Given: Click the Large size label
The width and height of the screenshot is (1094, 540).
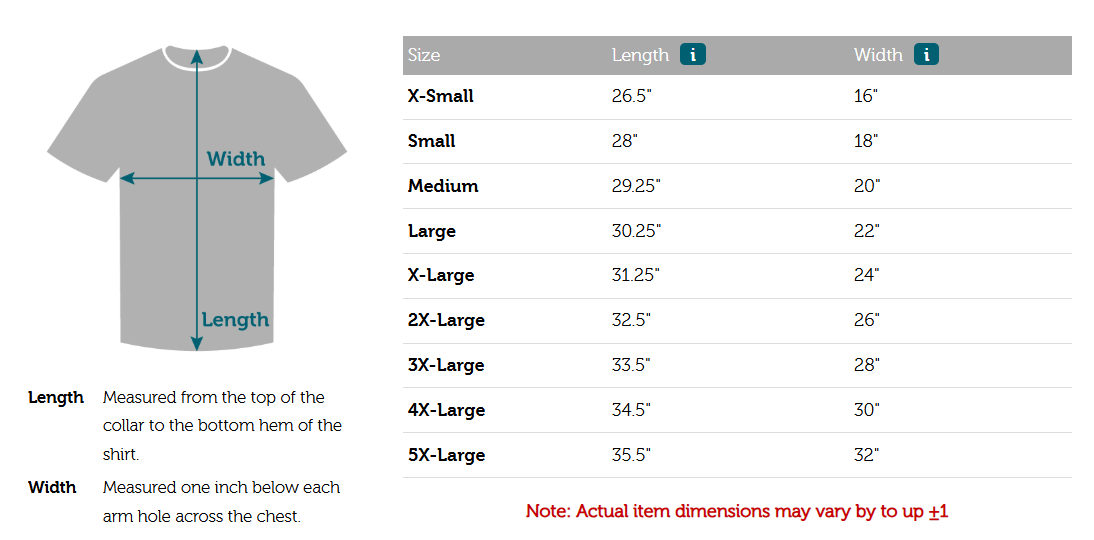Looking at the screenshot, I should (432, 231).
